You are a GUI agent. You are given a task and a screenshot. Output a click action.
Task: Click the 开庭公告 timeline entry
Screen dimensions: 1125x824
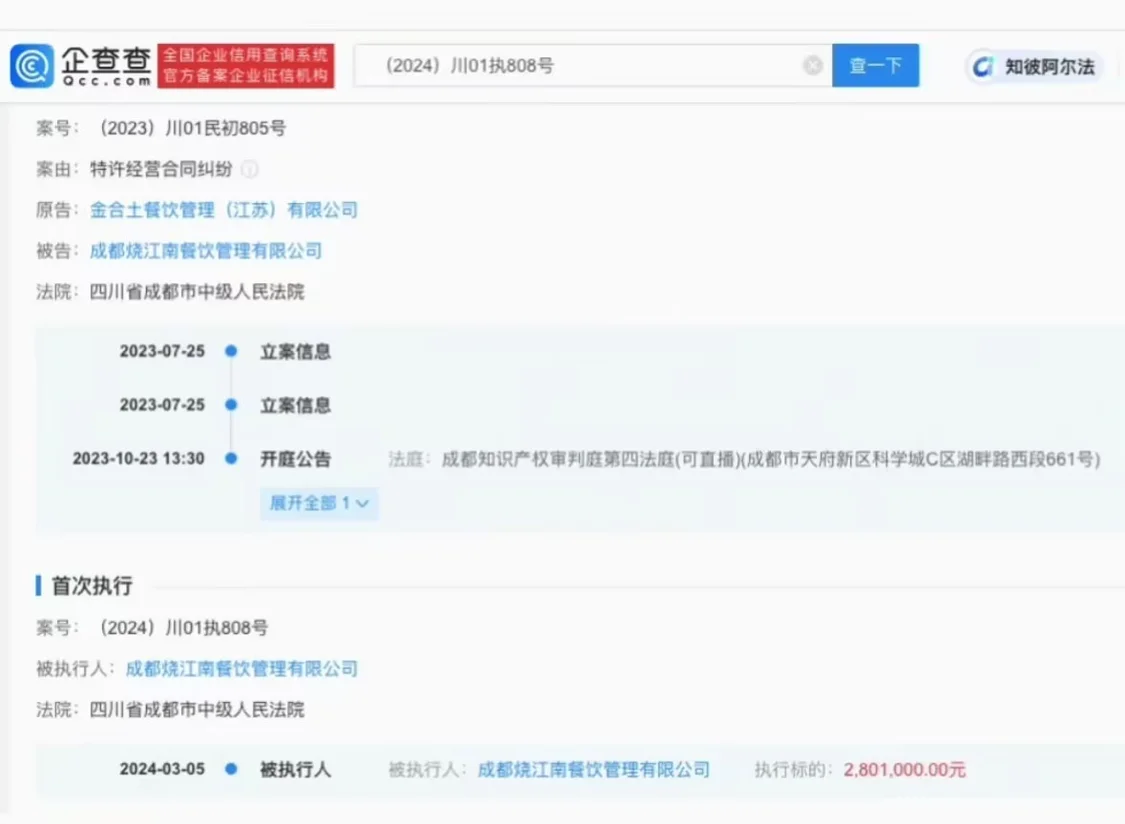(296, 459)
